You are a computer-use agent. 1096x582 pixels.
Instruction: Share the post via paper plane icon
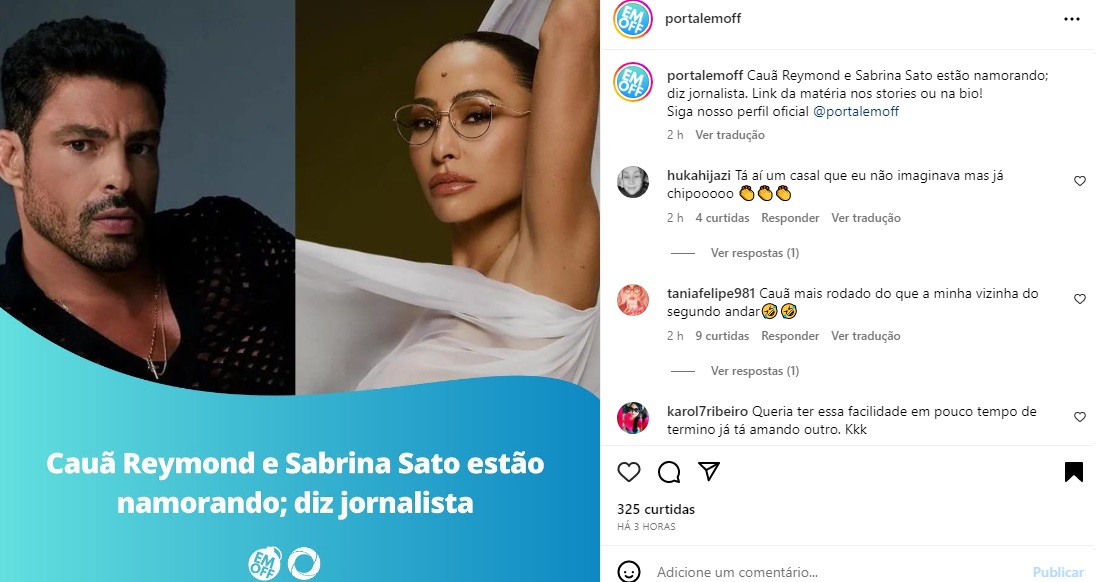[x=709, y=472]
